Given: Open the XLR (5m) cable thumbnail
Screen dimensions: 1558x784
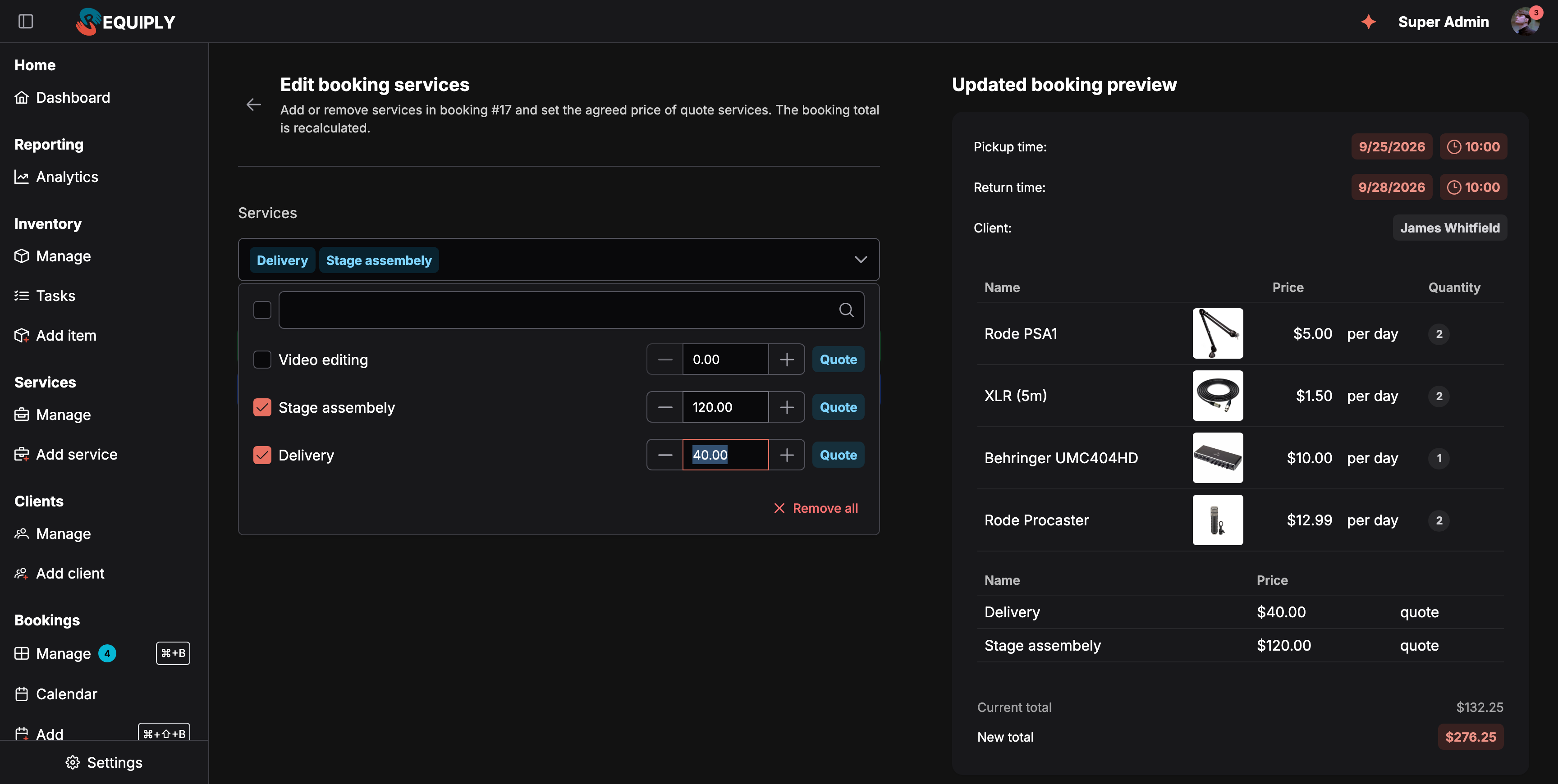Looking at the screenshot, I should (1218, 396).
